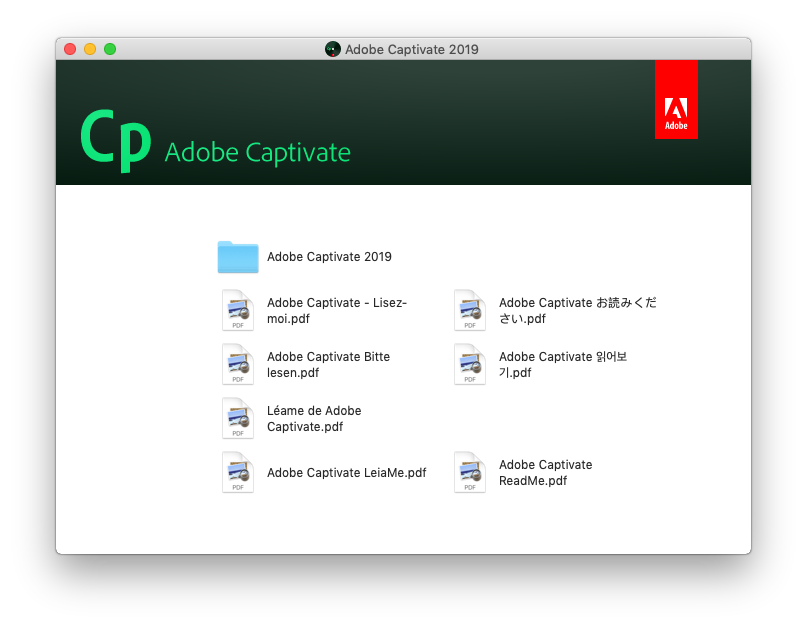Select the LeiaMe PDF file icon
The image size is (807, 628).
(238, 472)
